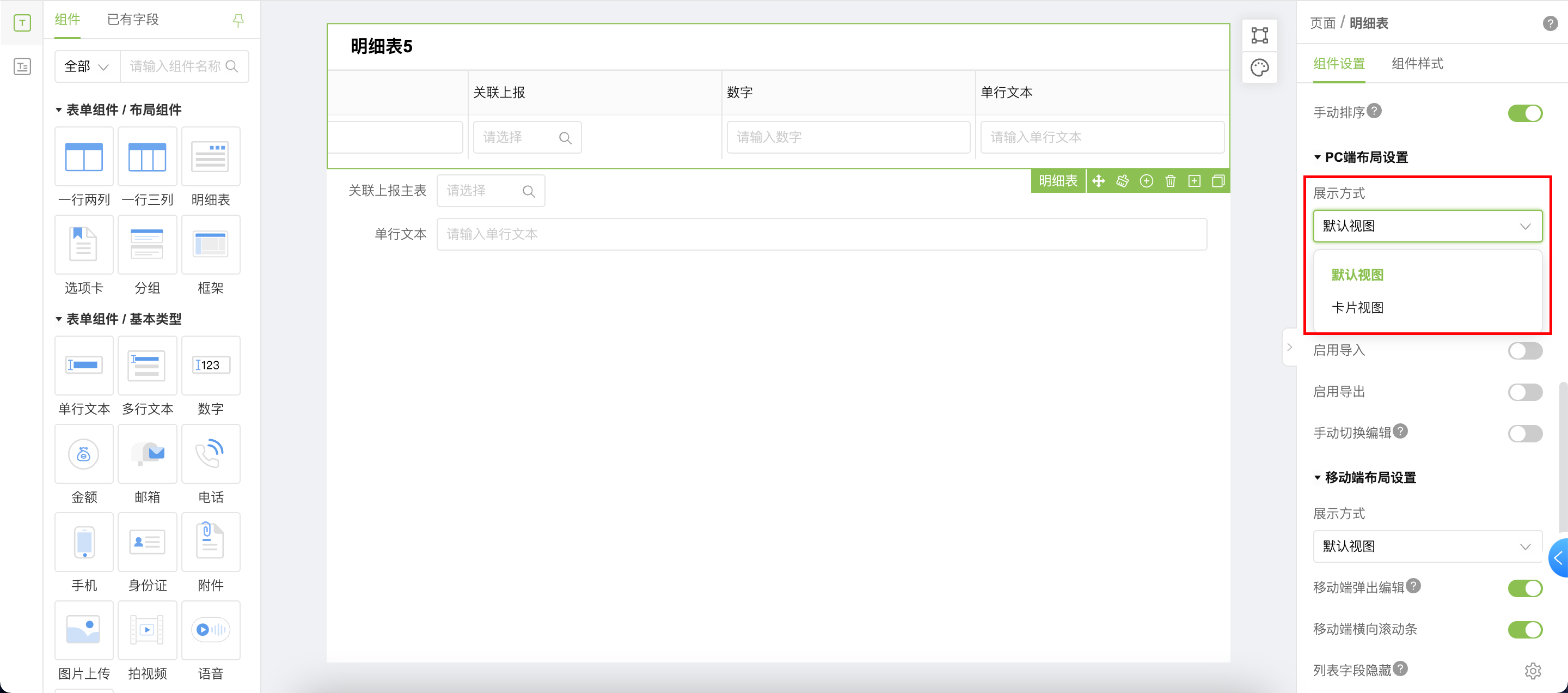This screenshot has height=693, width=1568.
Task: Open the 关联上报 lookup selector in table
Action: click(x=527, y=138)
